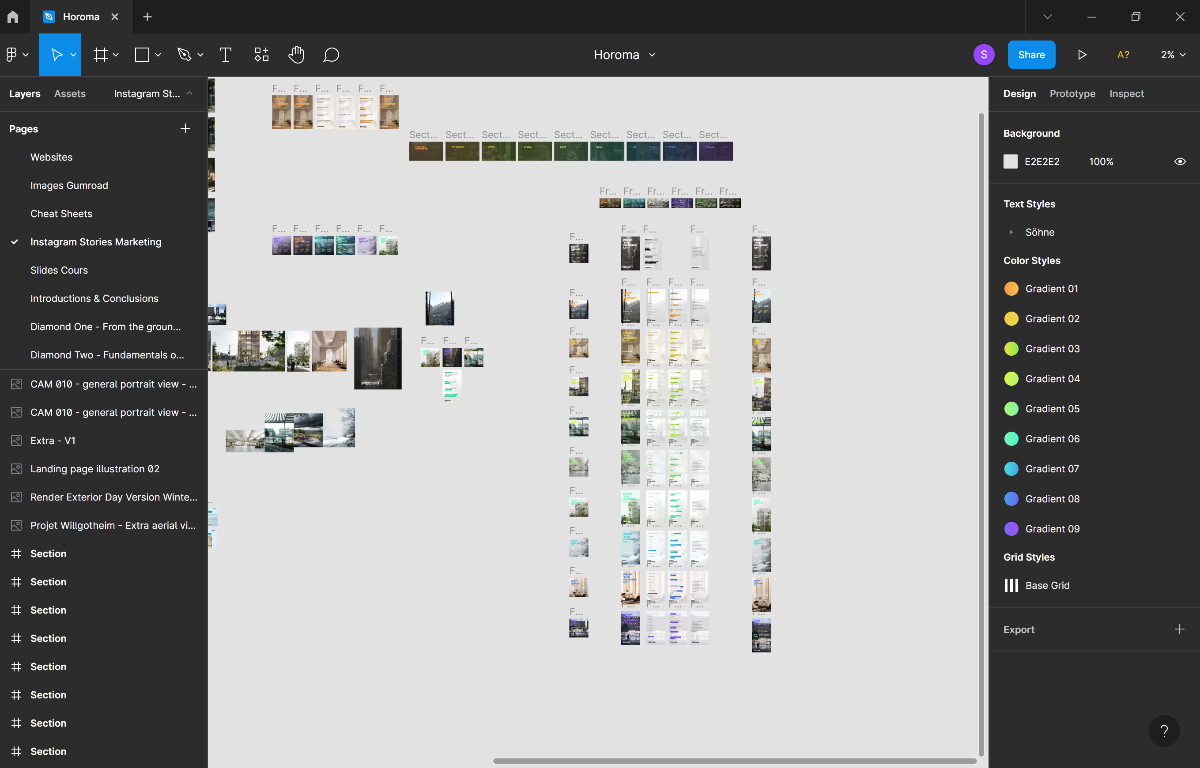Select the Comment tool

pyautogui.click(x=331, y=55)
